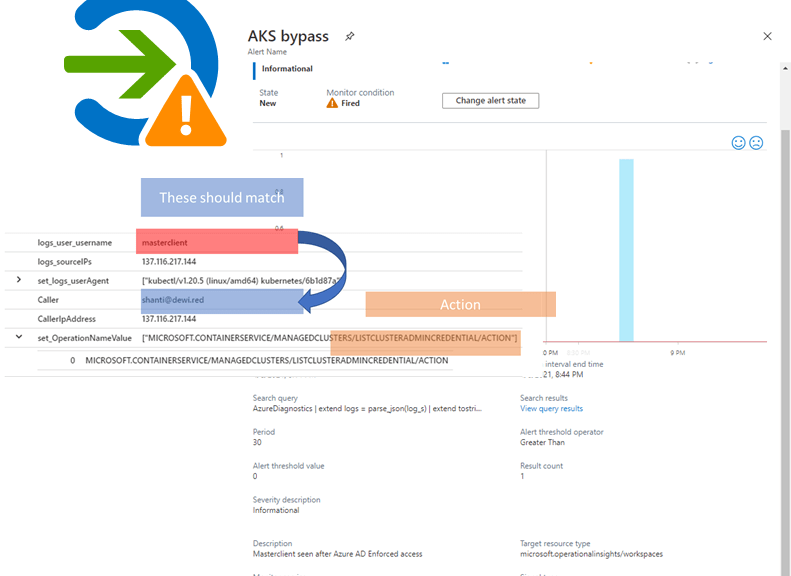
Task: Click the orange Action annotation box
Action: coord(460,304)
